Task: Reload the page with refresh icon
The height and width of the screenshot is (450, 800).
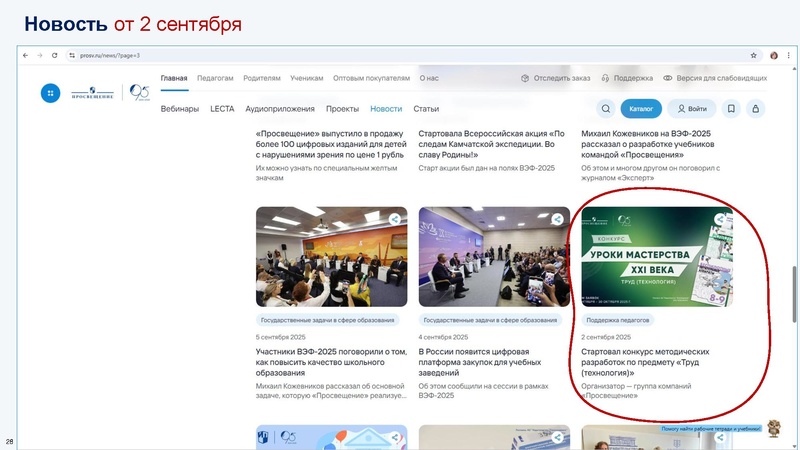Action: 55,55
